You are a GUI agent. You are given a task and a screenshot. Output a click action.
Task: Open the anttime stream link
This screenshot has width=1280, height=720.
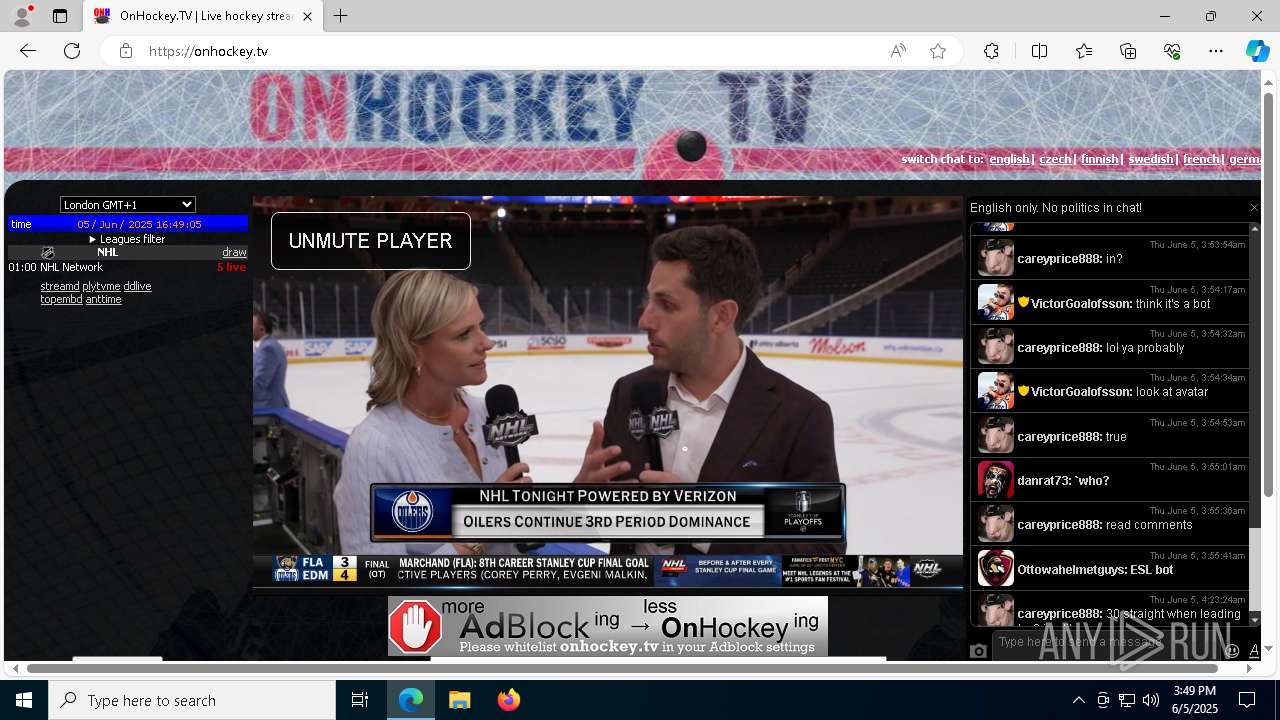103,299
